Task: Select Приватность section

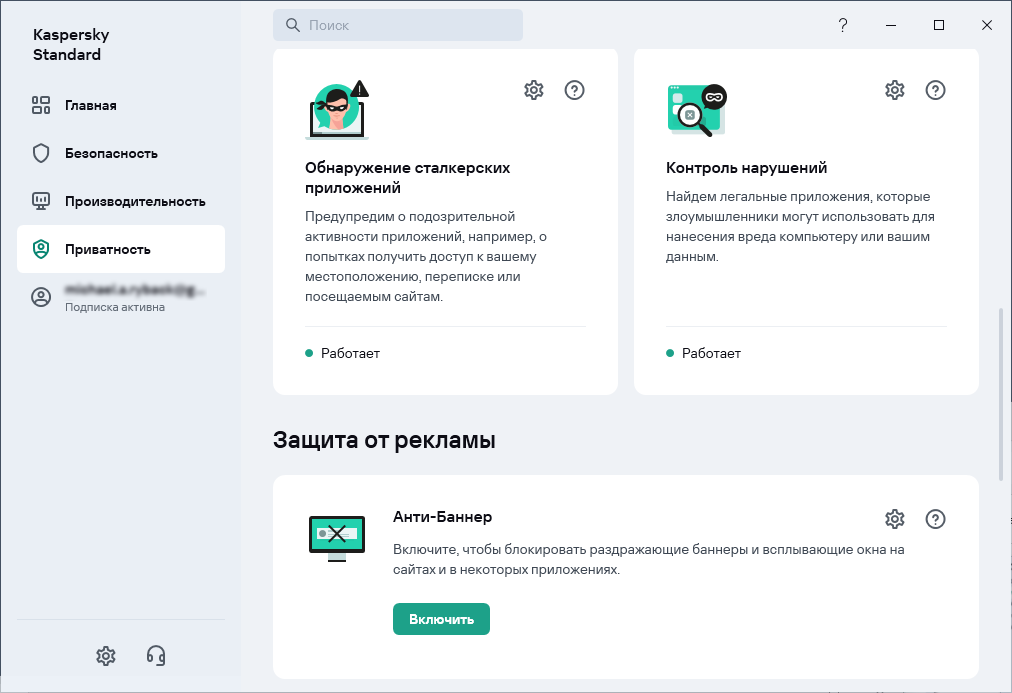Action: tap(121, 249)
